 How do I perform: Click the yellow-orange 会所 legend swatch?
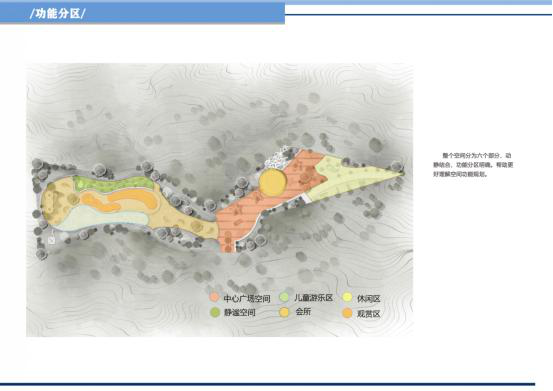pos(284,312)
